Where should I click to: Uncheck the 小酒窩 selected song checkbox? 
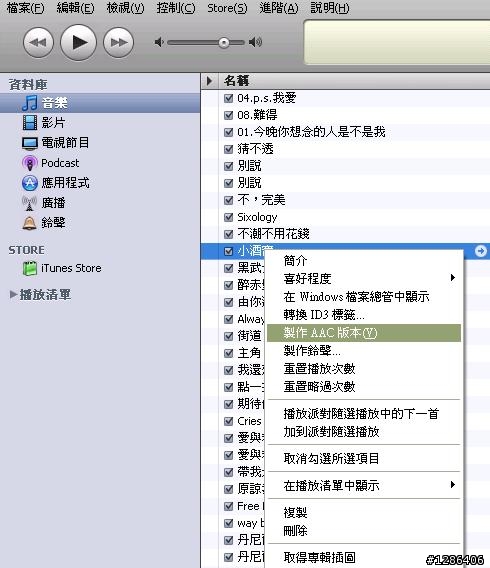(228, 251)
